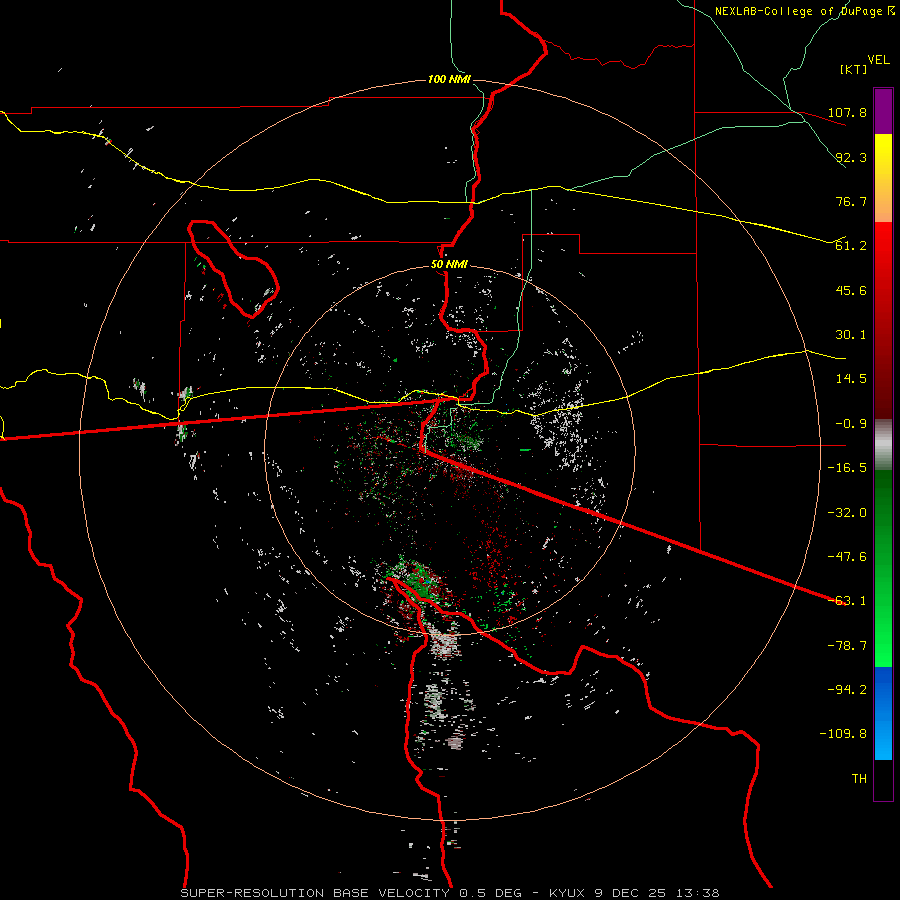900x900 pixels.
Task: Click the 30.1 legend value
Action: tap(851, 335)
